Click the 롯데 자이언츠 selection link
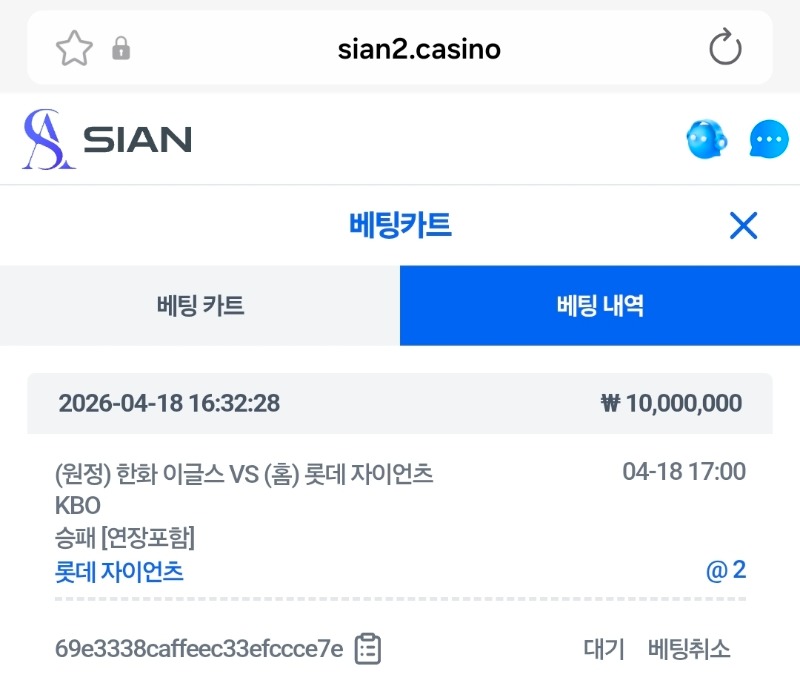The image size is (800, 692). pos(119,572)
